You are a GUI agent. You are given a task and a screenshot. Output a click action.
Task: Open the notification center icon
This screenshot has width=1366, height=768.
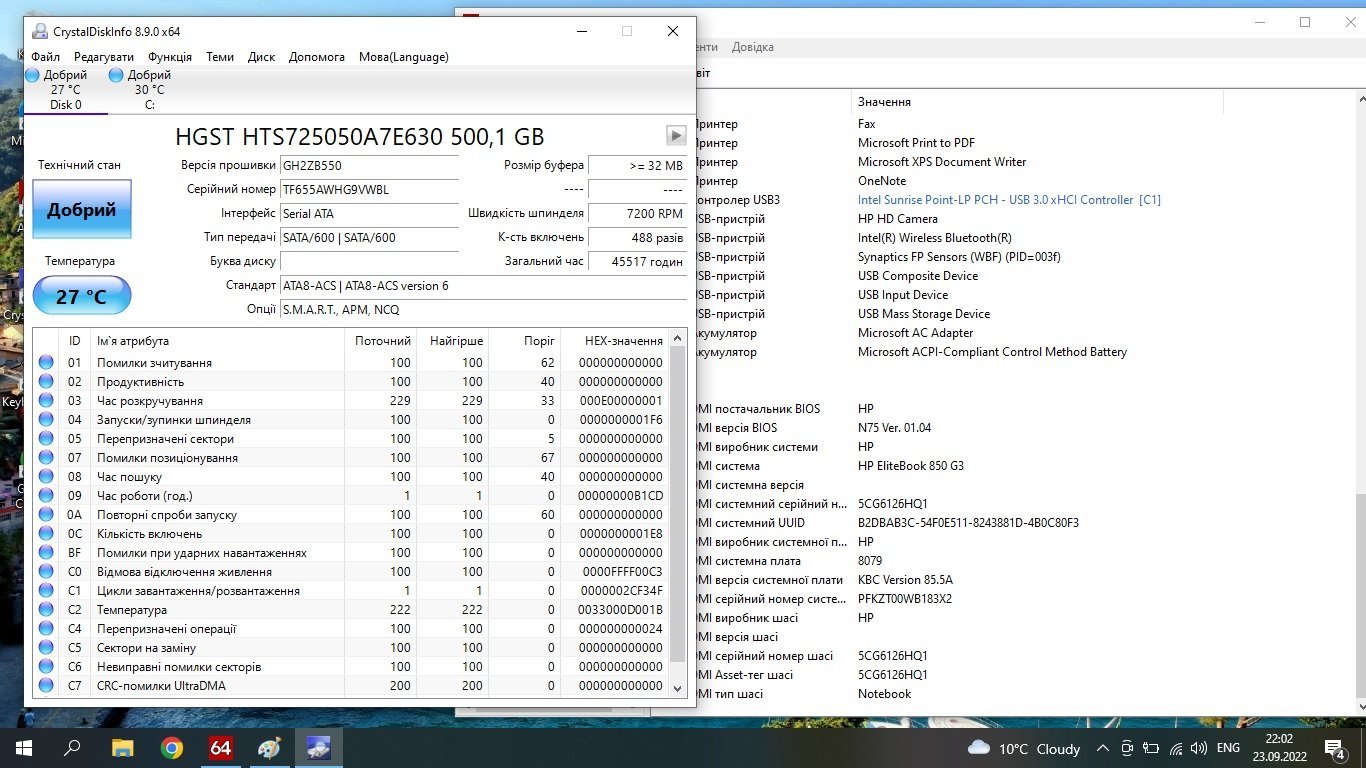tap(1334, 748)
